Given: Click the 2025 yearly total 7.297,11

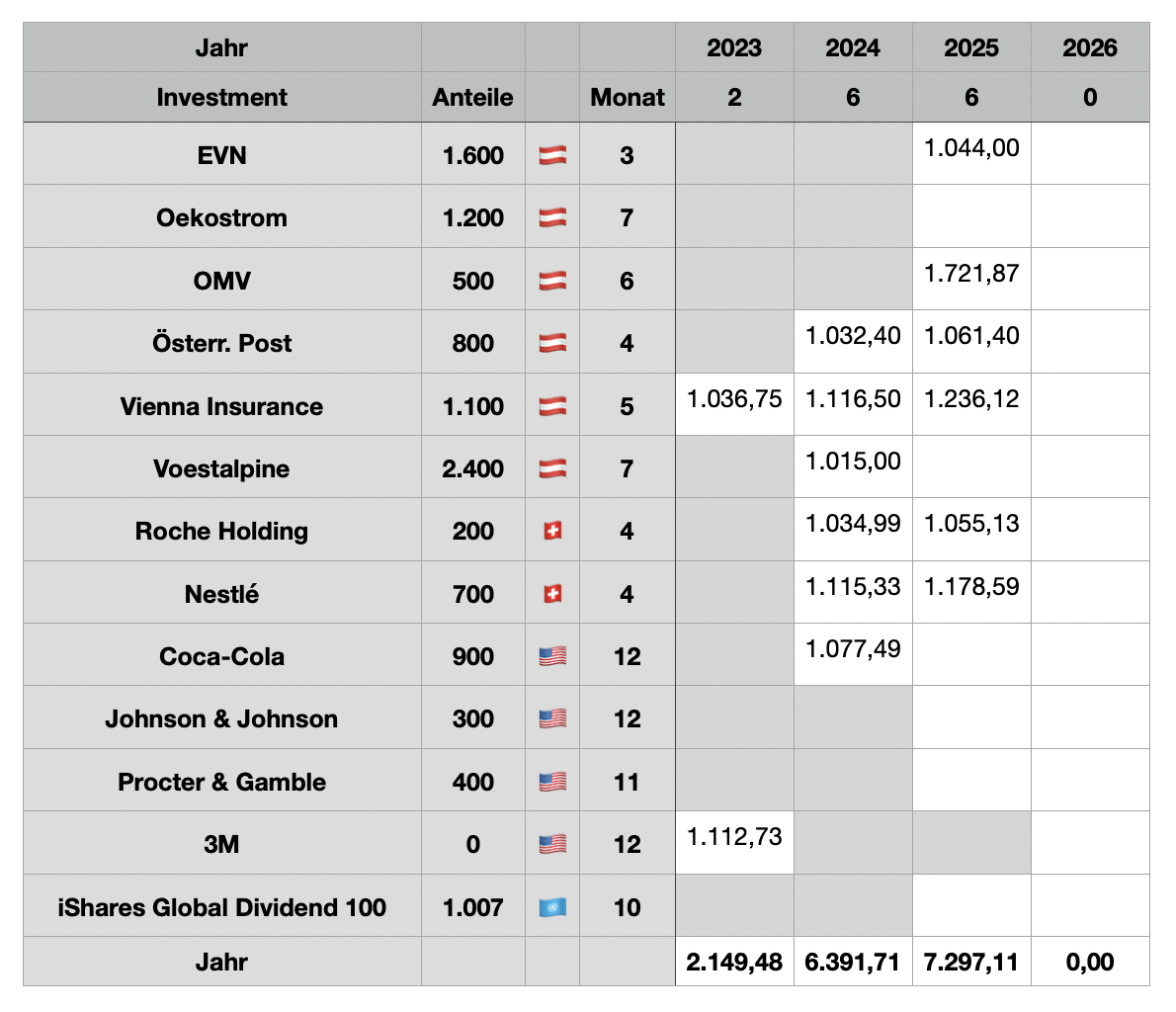Looking at the screenshot, I should [971, 962].
